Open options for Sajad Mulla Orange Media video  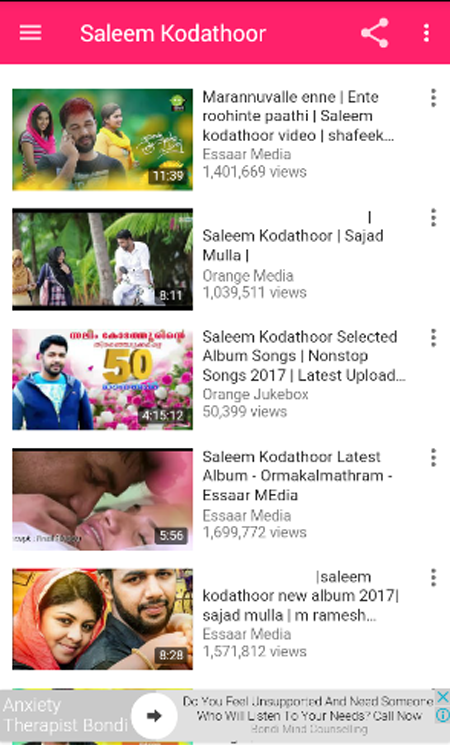[x=433, y=218]
